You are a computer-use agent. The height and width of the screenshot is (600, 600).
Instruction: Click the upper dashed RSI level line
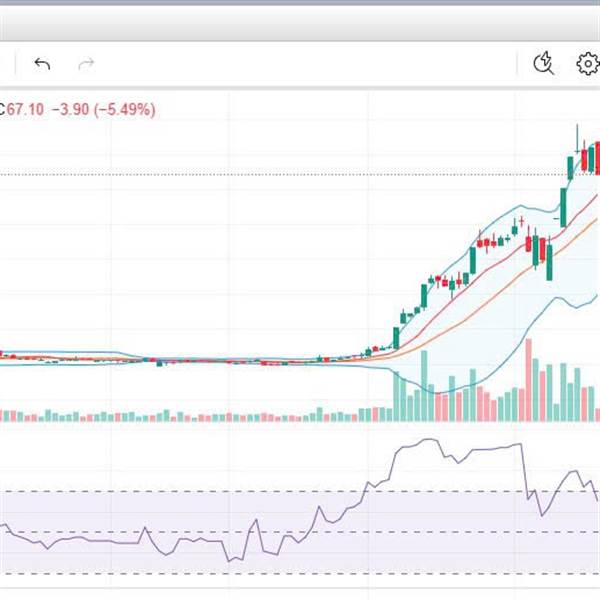(x=300, y=491)
